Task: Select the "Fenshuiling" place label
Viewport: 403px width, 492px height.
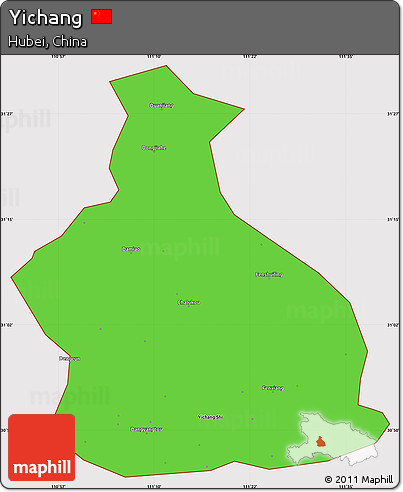Action: [x=269, y=275]
